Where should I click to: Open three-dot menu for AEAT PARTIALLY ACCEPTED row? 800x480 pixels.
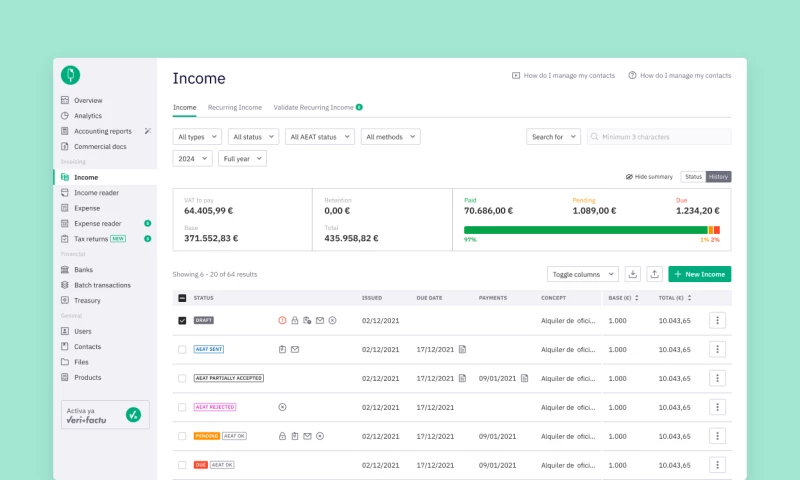coord(717,378)
